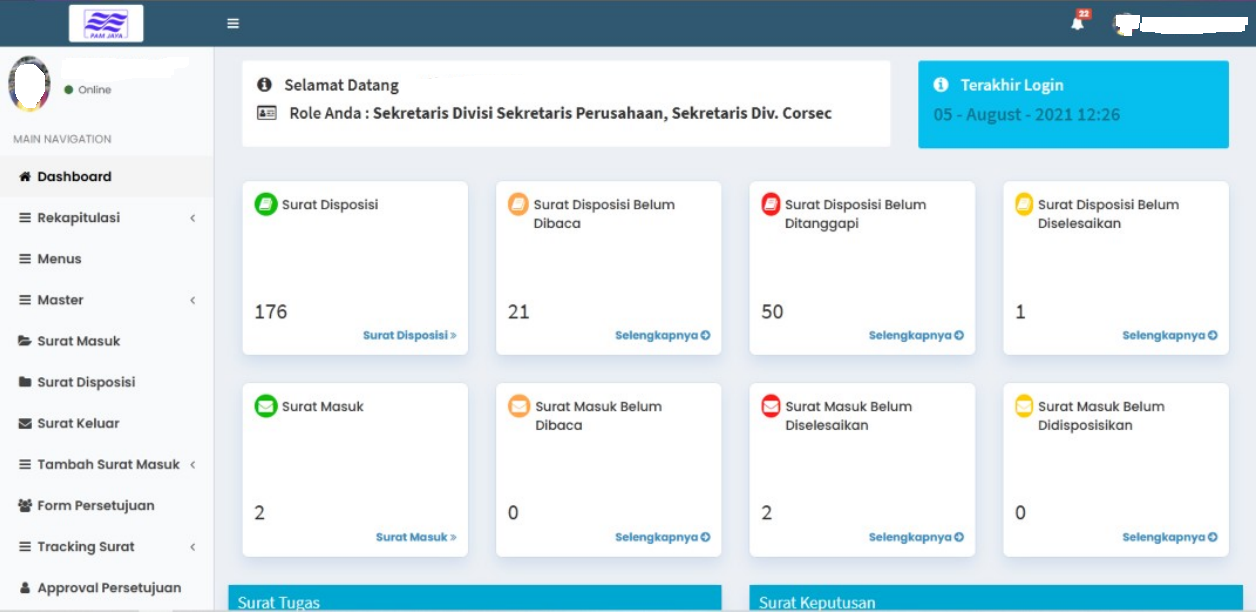Go to Approval Persetujuan menu item
Image resolution: width=1259 pixels, height=612 pixels.
point(108,588)
